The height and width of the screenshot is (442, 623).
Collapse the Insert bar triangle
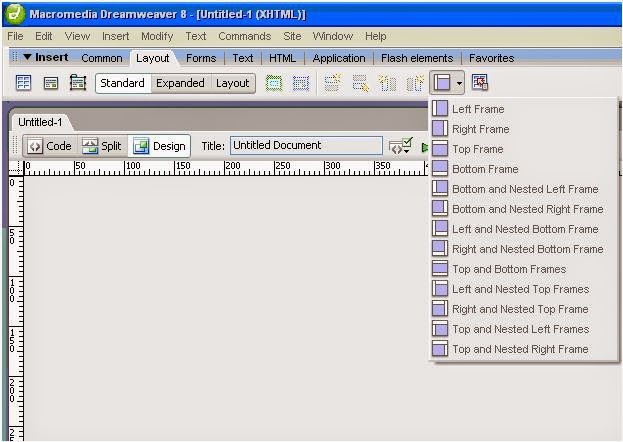point(27,57)
